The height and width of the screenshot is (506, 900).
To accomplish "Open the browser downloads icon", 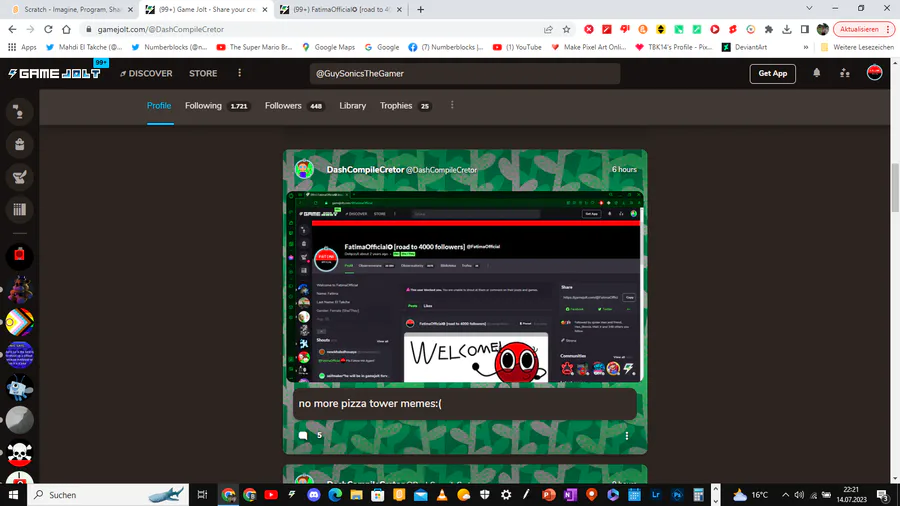I will point(787,29).
